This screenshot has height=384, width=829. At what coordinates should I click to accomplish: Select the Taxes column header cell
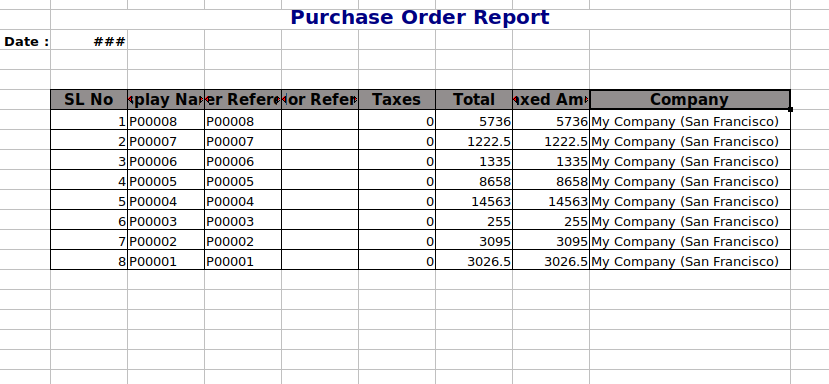click(x=397, y=99)
